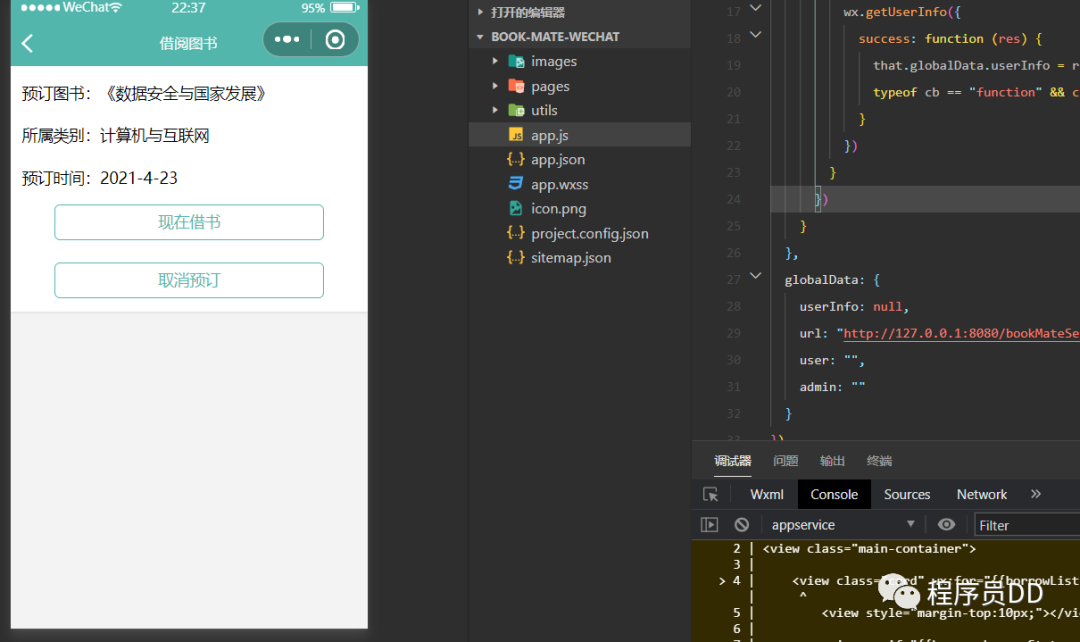Expand the images folder arrow
Image resolution: width=1080 pixels, height=642 pixels.
pos(495,61)
